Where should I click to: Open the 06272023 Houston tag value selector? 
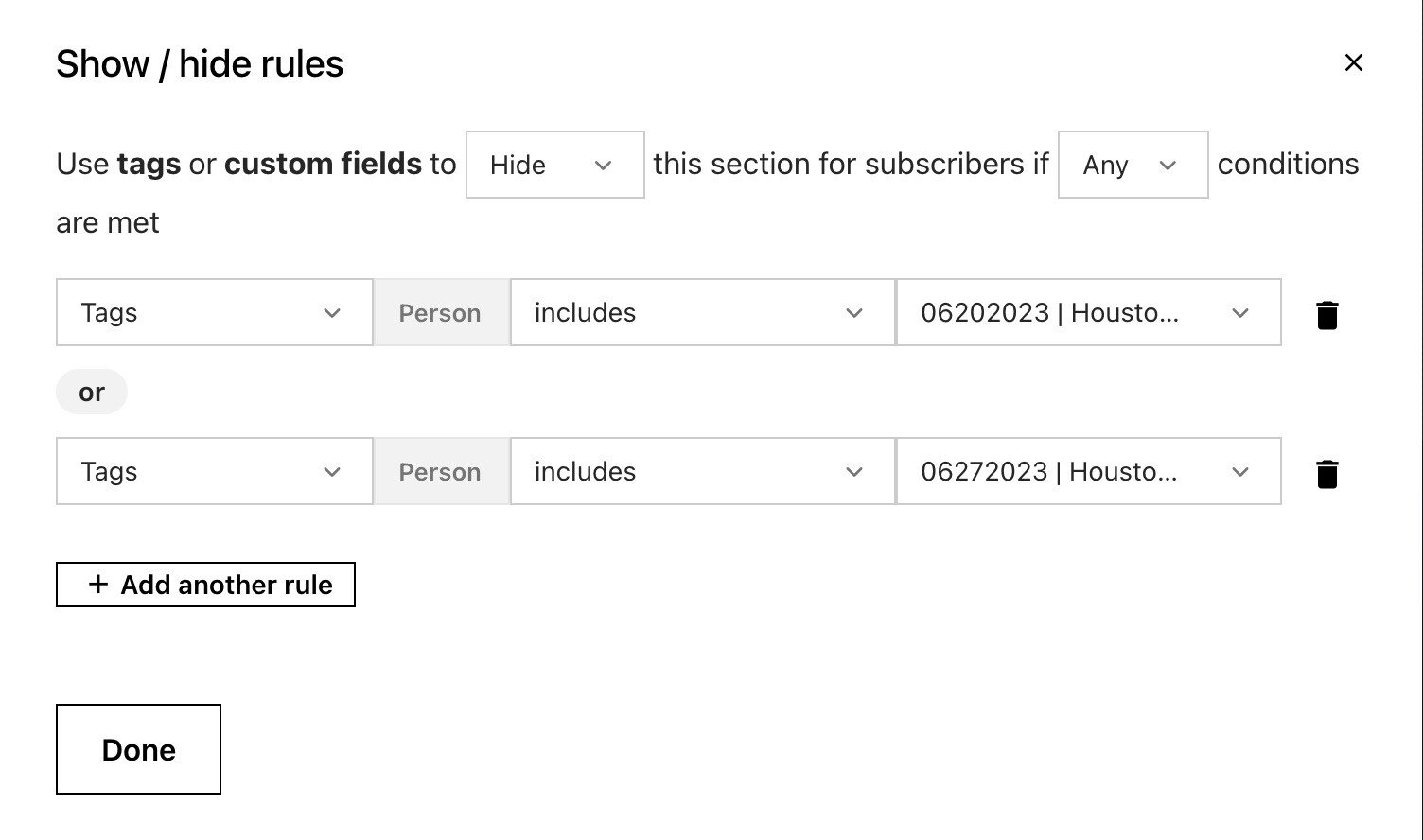point(1088,472)
